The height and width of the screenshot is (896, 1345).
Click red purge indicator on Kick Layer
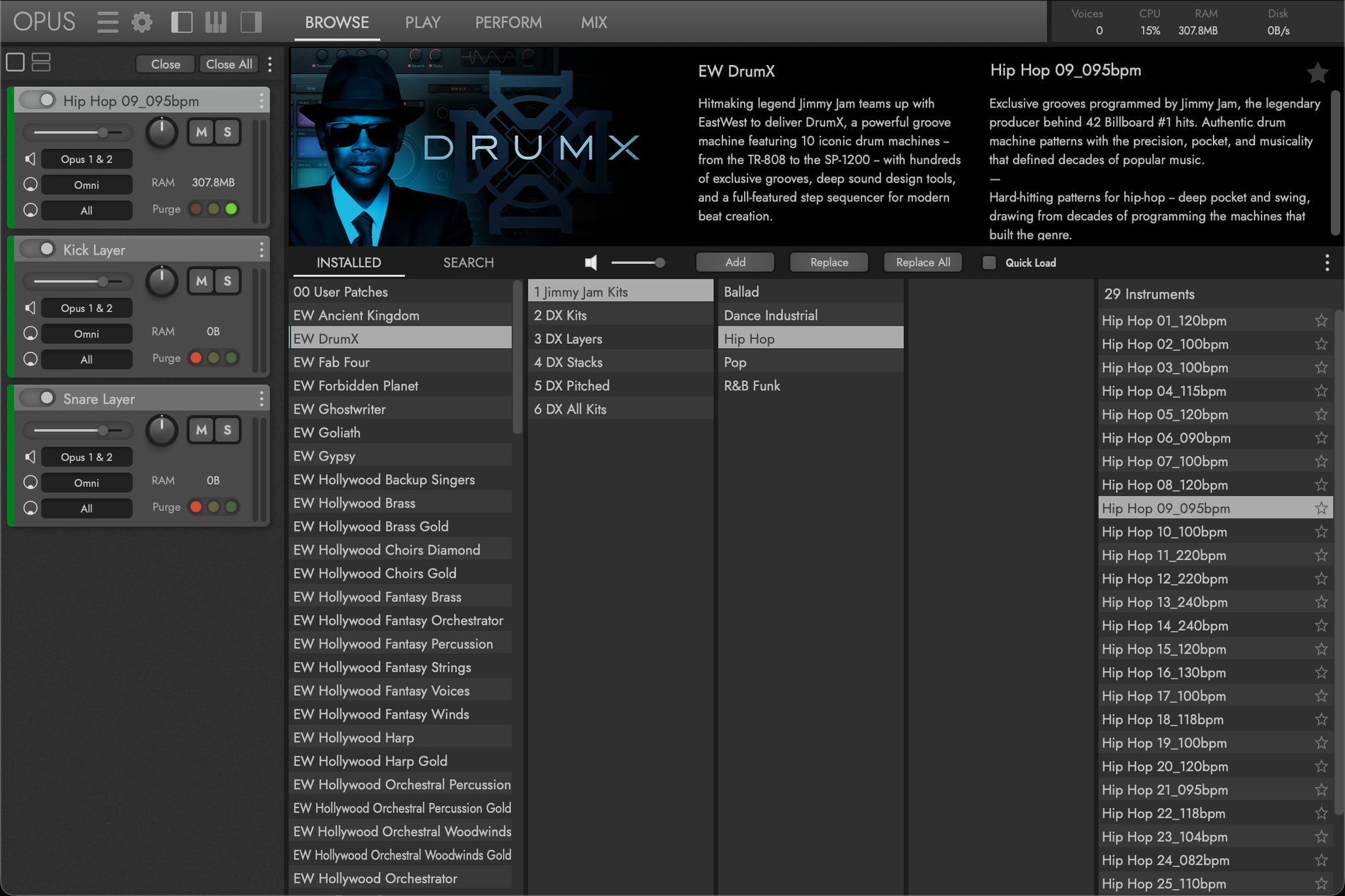[196, 358]
